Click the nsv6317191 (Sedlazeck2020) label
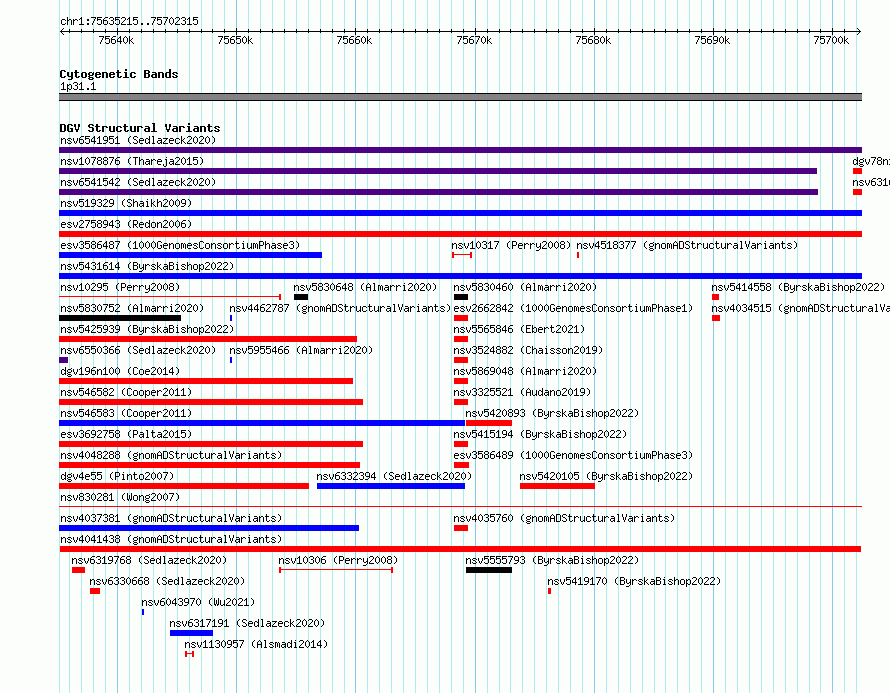This screenshot has height=693, width=890. pos(247,623)
